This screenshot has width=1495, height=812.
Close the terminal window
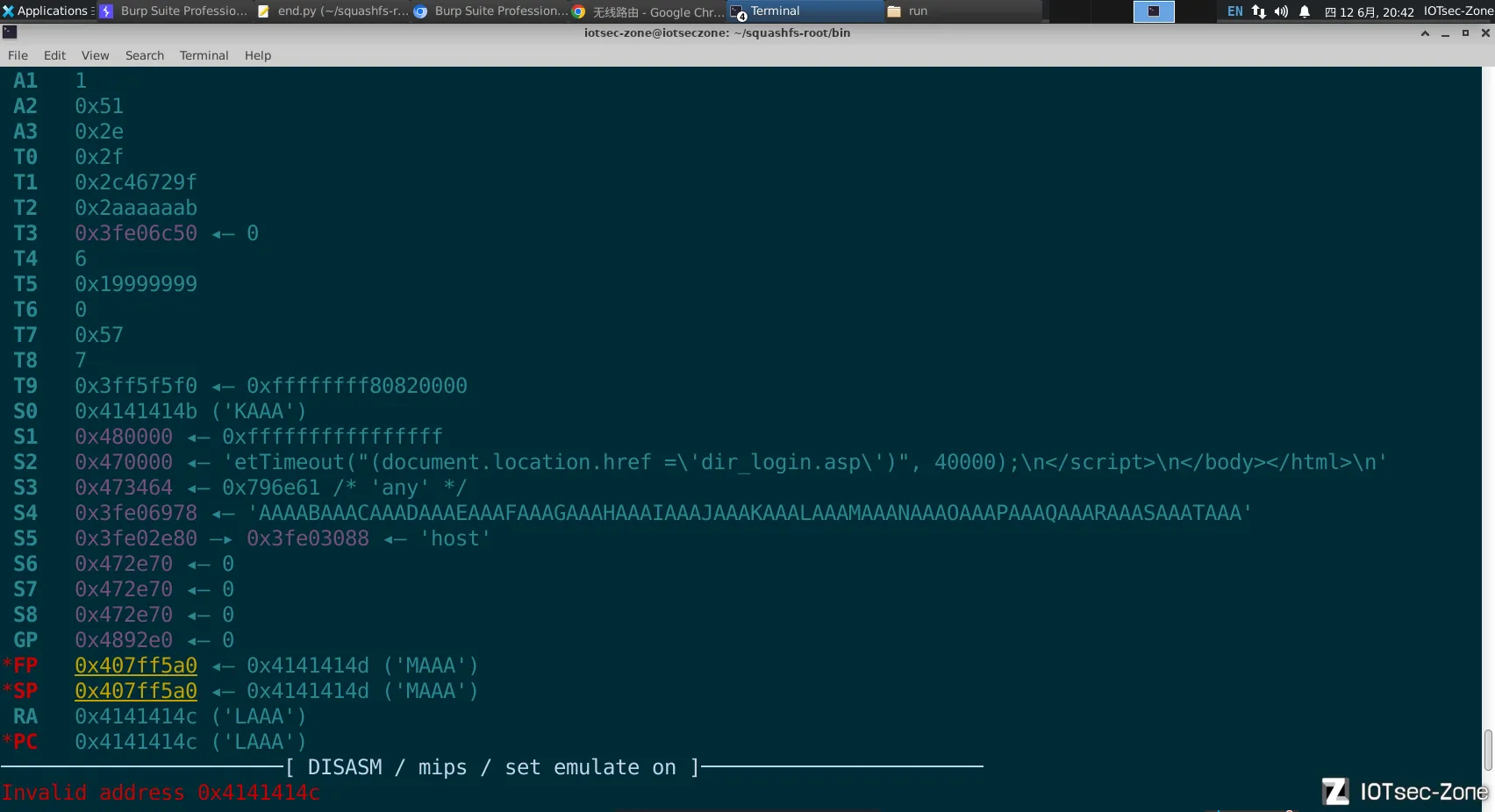[1485, 33]
